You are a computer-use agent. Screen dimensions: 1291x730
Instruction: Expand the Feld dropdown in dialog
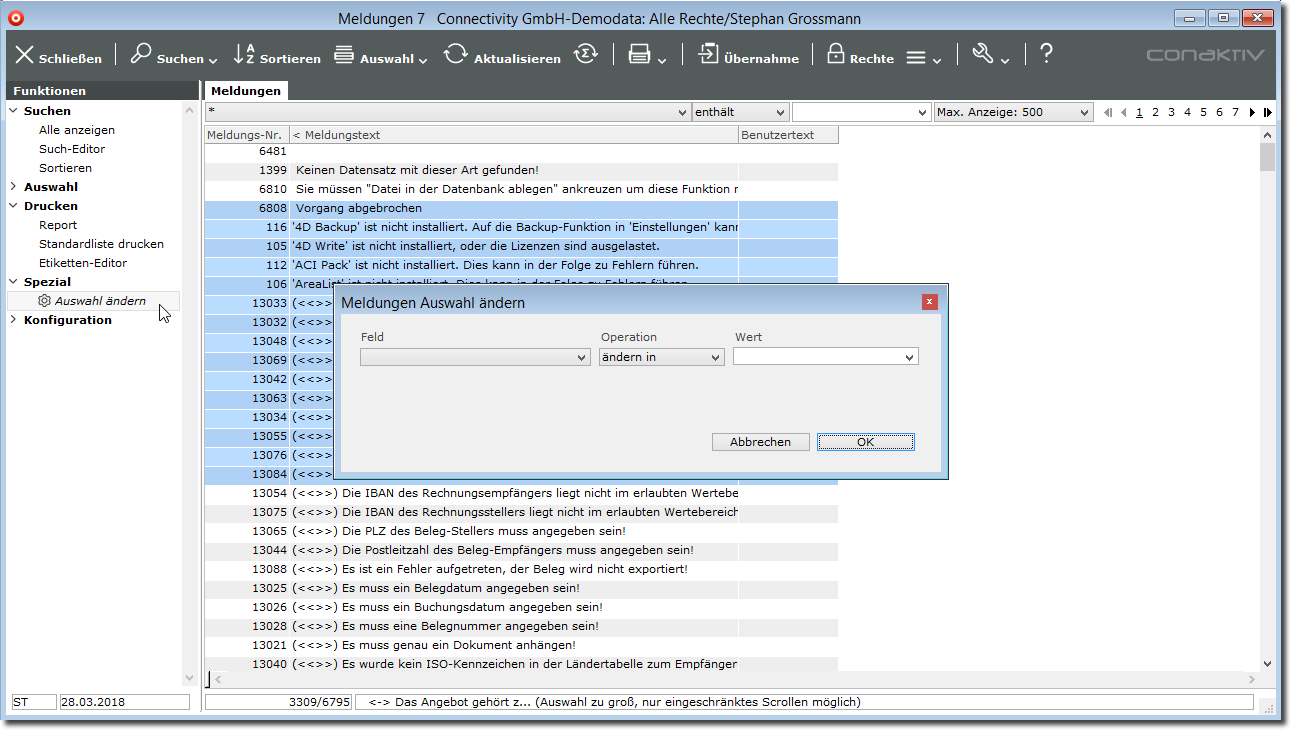pyautogui.click(x=475, y=357)
